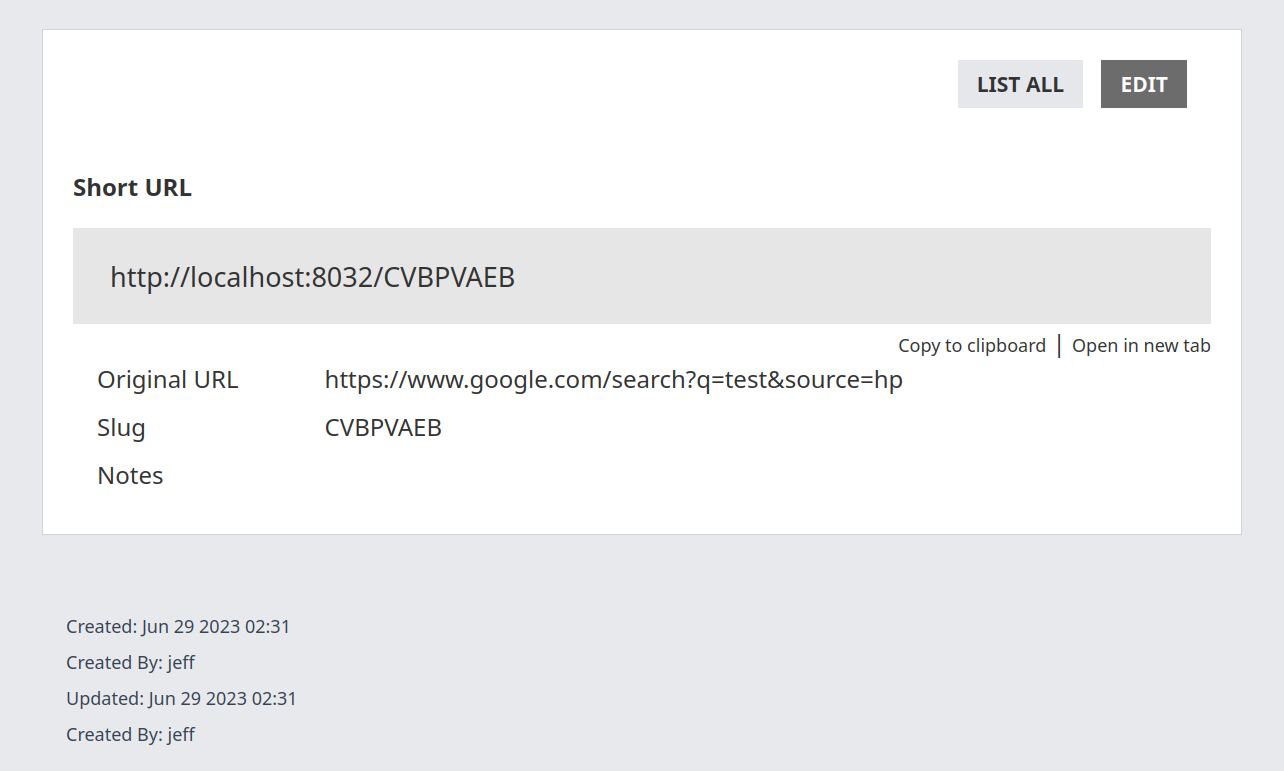The image size is (1284, 771).
Task: Click the divider between Copy and Open links
Action: tap(1059, 346)
